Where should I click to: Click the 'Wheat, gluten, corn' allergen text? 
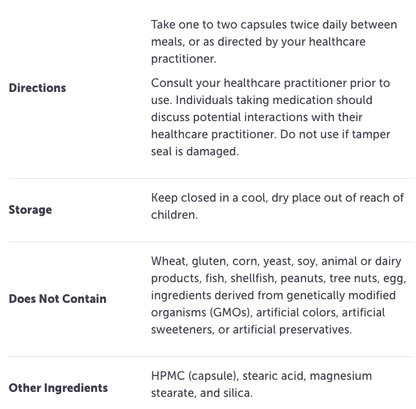[x=279, y=295]
